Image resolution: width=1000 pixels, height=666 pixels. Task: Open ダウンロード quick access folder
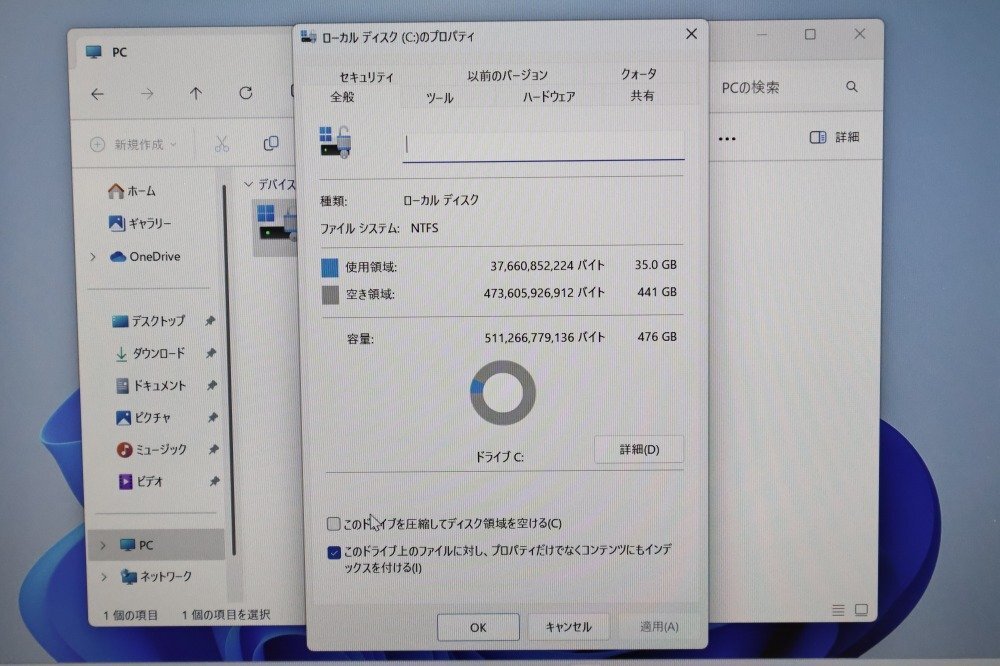tap(150, 353)
